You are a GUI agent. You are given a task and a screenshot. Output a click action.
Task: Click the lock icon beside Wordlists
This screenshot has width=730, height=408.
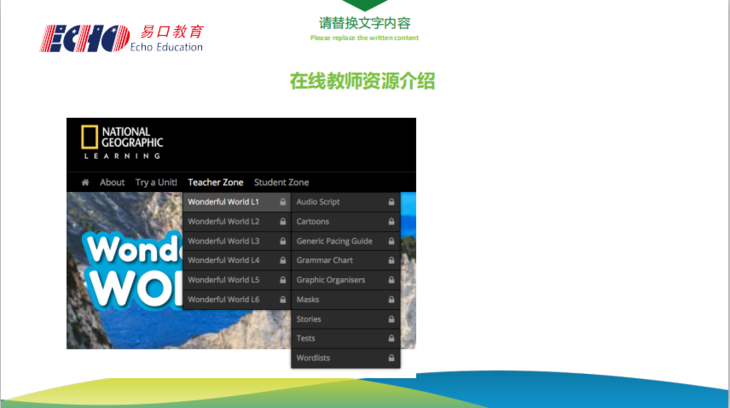391,358
